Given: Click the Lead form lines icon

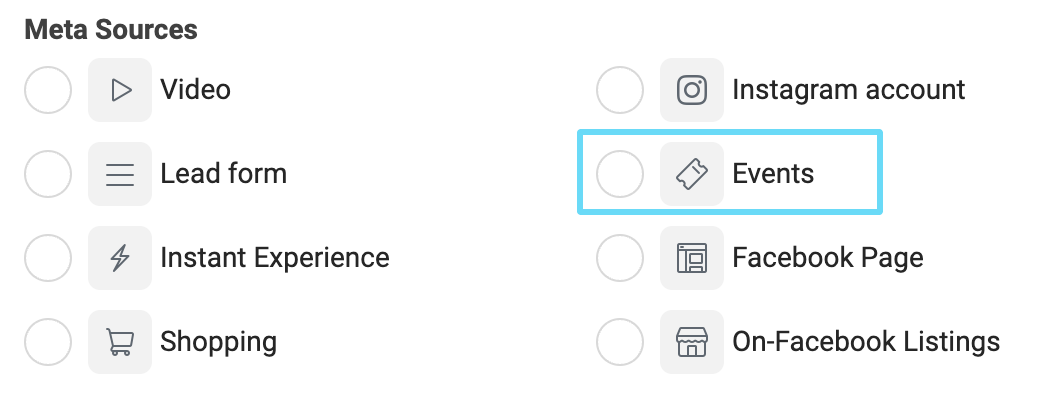Looking at the screenshot, I should (120, 174).
